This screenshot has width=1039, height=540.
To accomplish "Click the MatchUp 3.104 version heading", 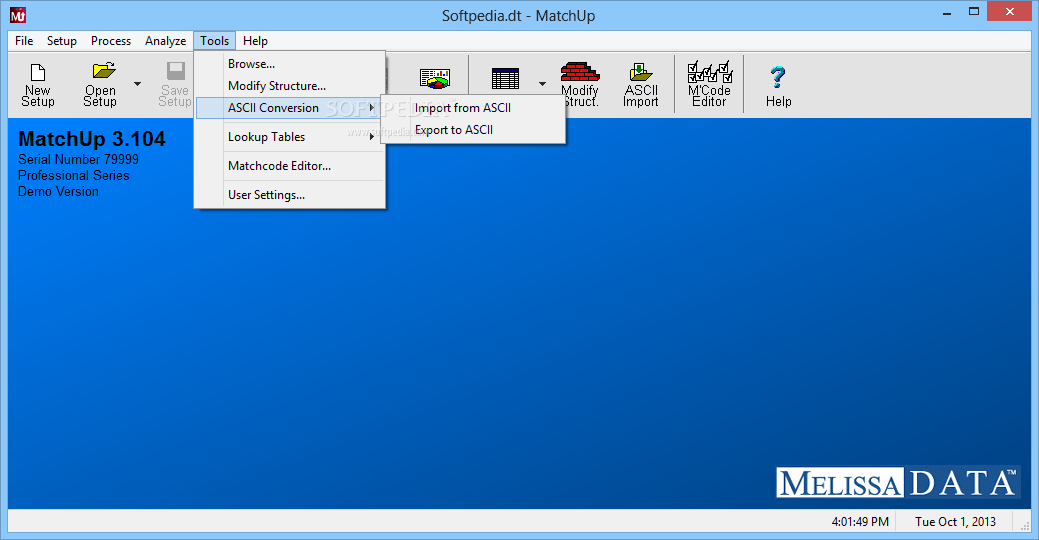I will (x=92, y=138).
